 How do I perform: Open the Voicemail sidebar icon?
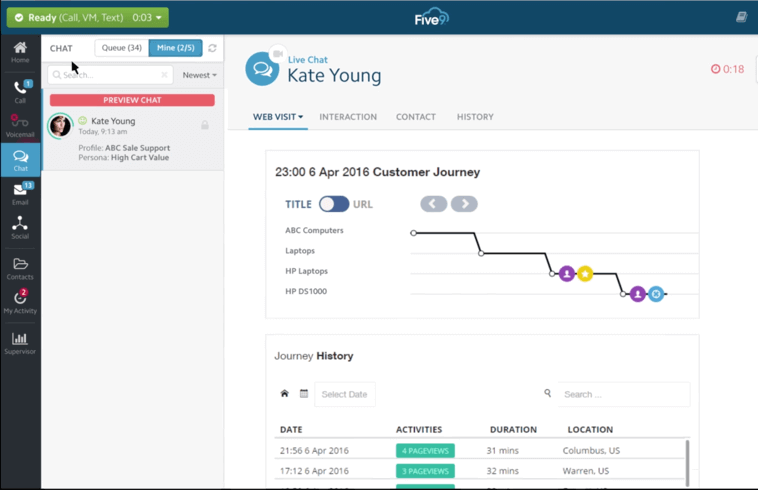[x=20, y=125]
